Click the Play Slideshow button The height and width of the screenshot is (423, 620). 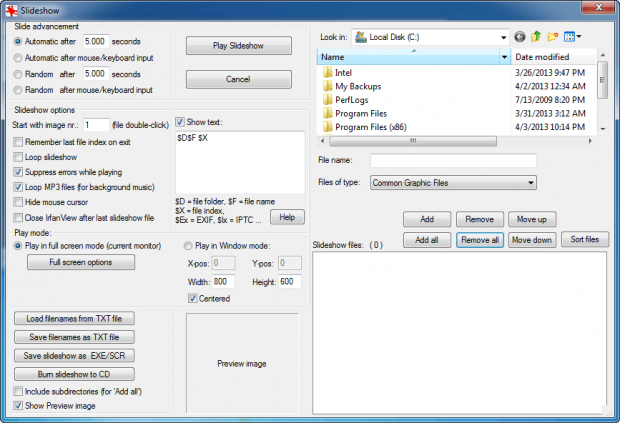238,46
